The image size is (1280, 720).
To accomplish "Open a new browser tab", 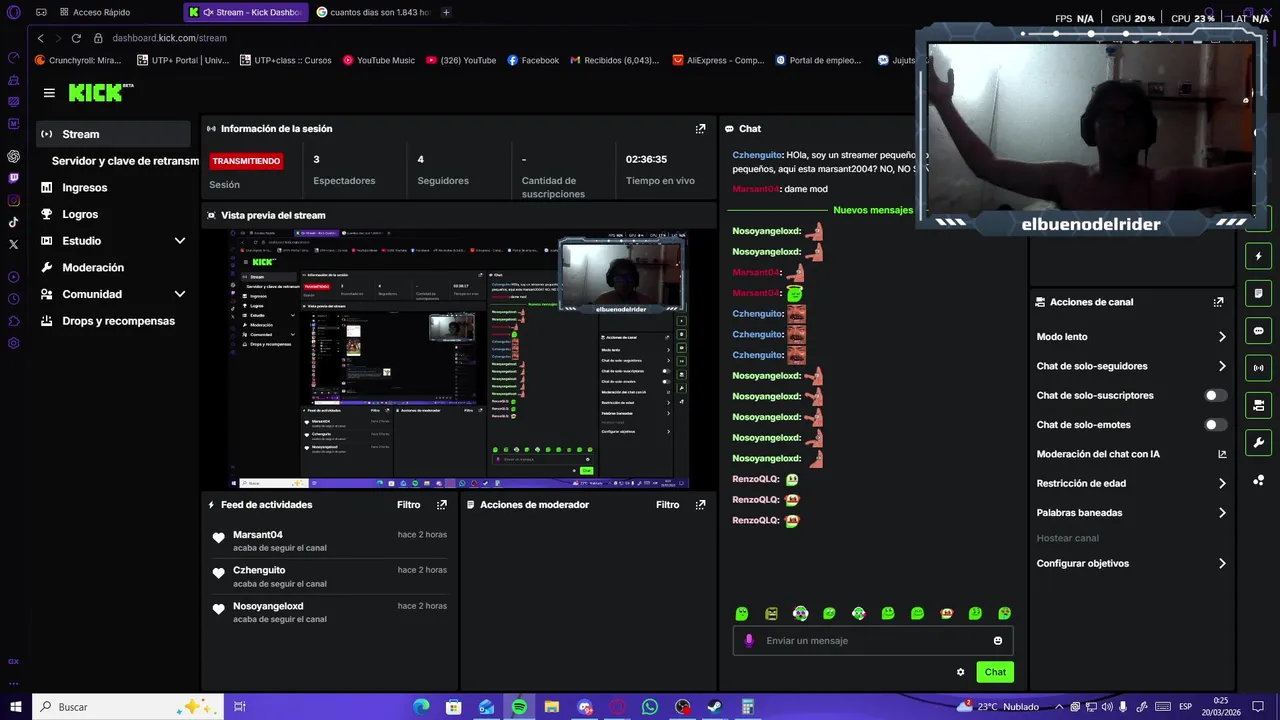I will tap(446, 12).
